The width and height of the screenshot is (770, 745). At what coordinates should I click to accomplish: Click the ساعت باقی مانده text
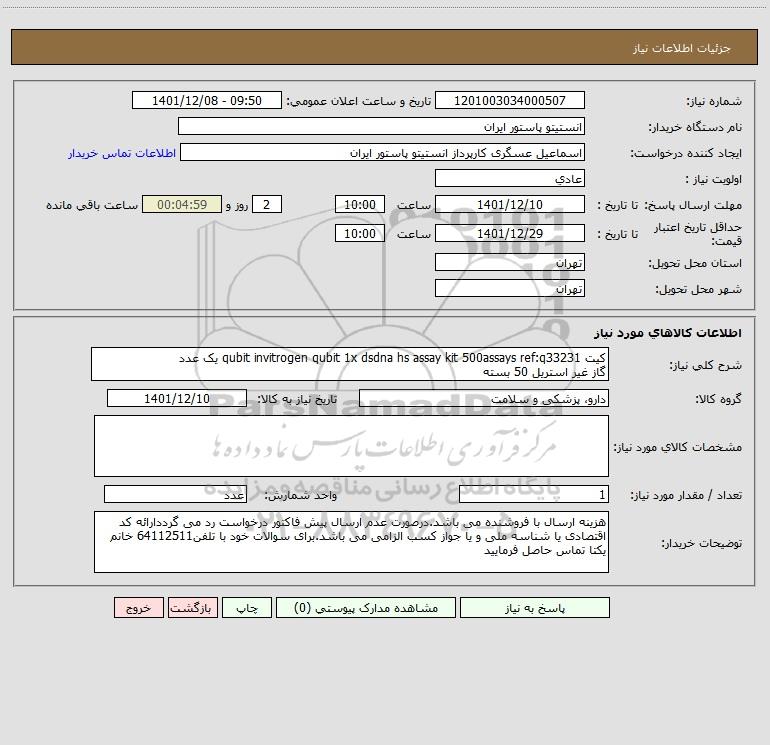pos(92,205)
